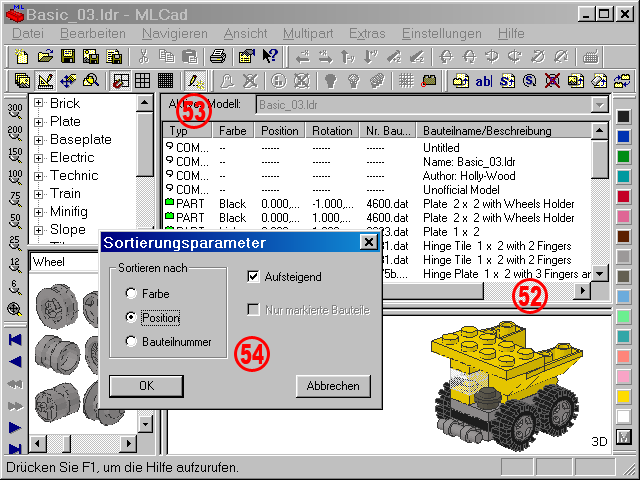Viewport: 640px width, 480px height.
Task: Click the edit mode icon
Action: pyautogui.click(x=45, y=80)
